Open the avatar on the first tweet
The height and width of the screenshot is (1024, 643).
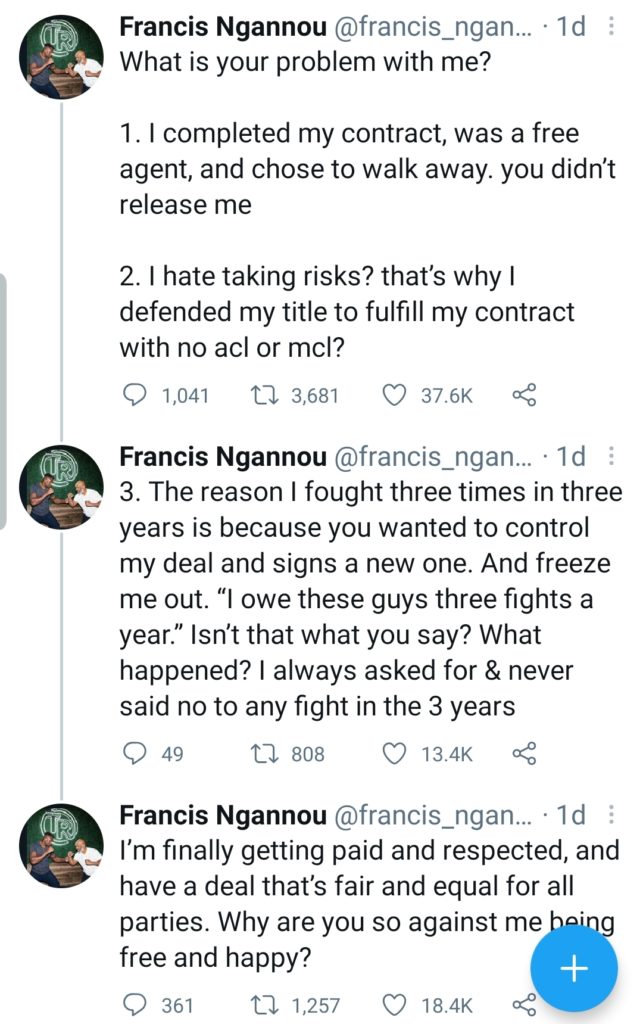pos(62,58)
